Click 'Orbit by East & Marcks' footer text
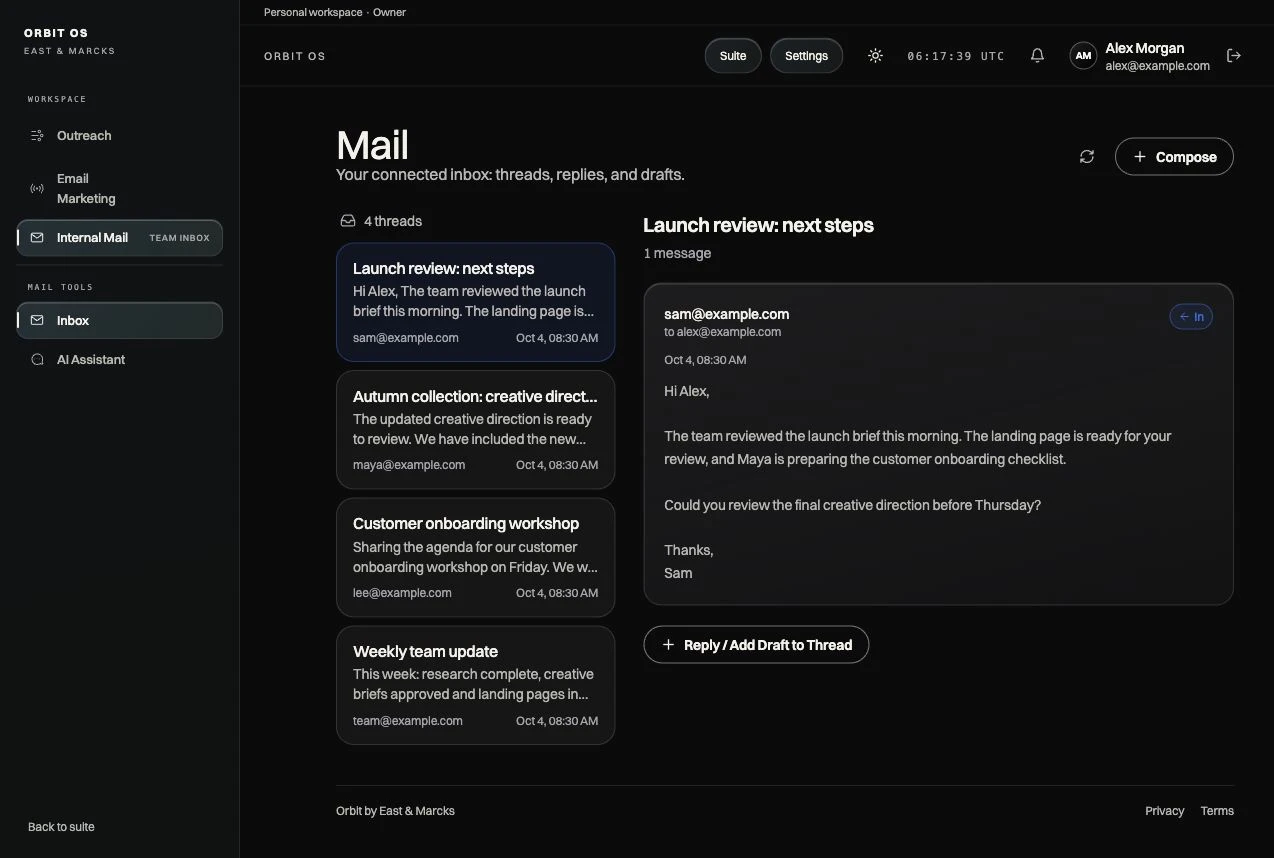Image resolution: width=1274 pixels, height=858 pixels. click(x=395, y=811)
